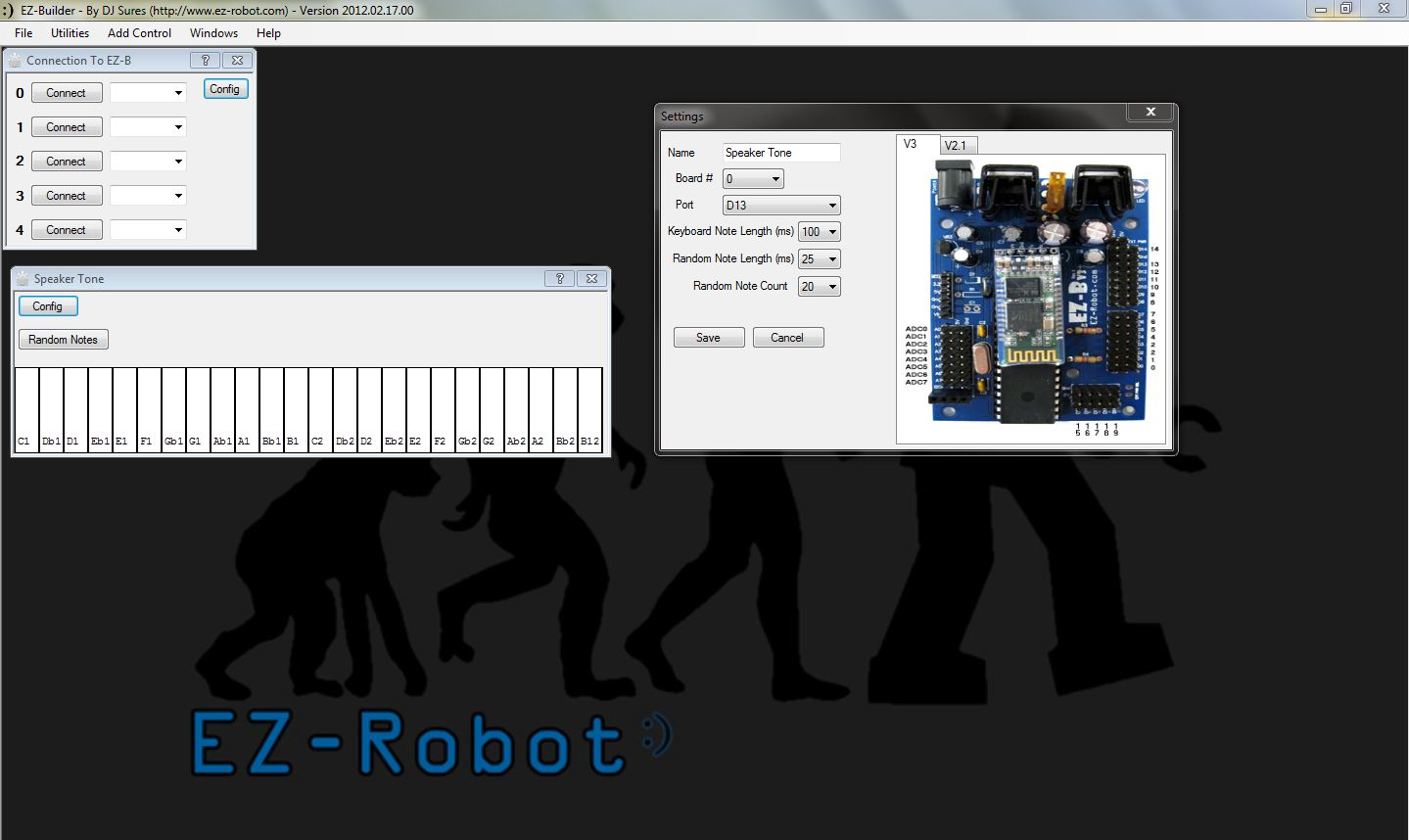The width and height of the screenshot is (1409, 840).
Task: Play the Bb1 piano key
Action: coord(271,409)
